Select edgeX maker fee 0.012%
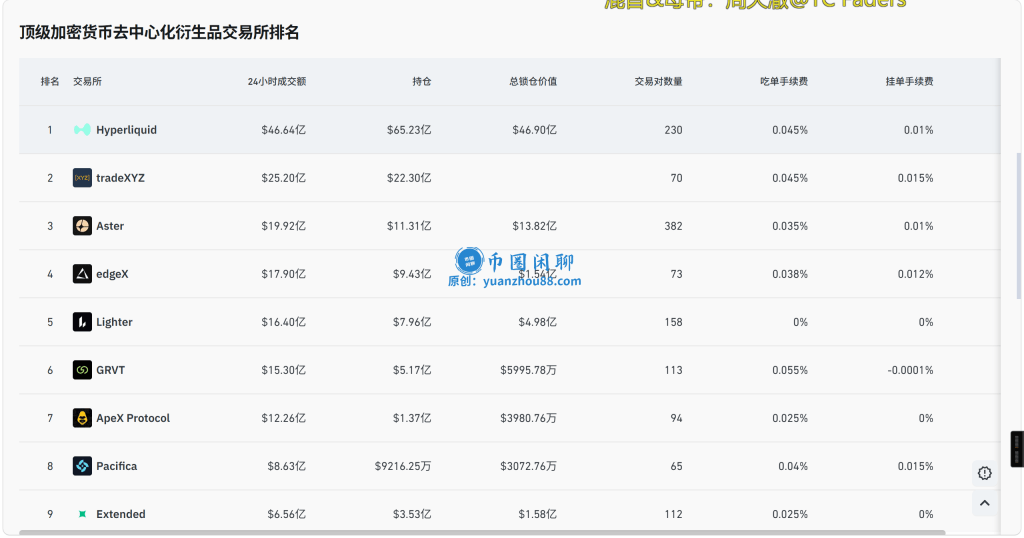The height and width of the screenshot is (538, 1024). point(915,274)
